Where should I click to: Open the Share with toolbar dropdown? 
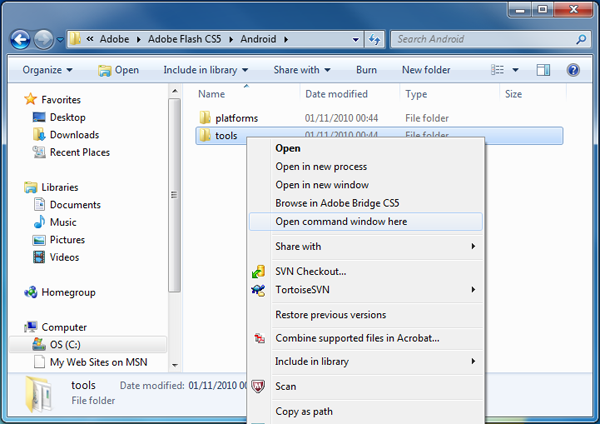tap(302, 70)
